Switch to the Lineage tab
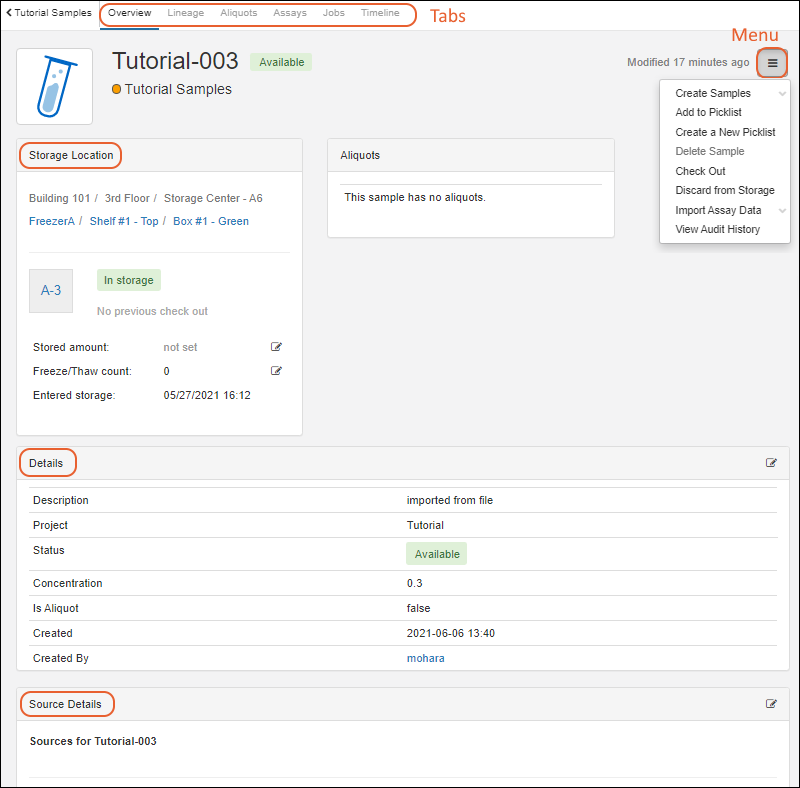 click(185, 13)
